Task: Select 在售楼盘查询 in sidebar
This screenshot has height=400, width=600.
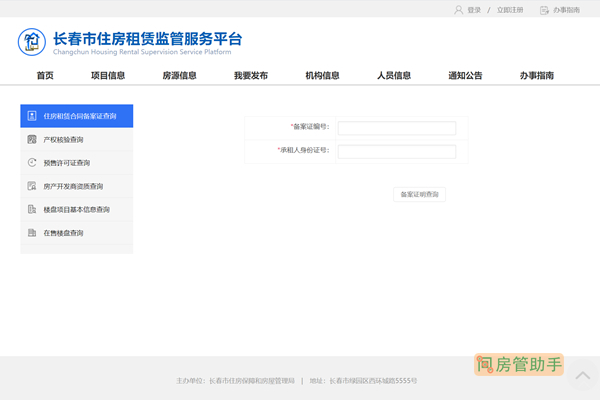Action: pos(77,233)
